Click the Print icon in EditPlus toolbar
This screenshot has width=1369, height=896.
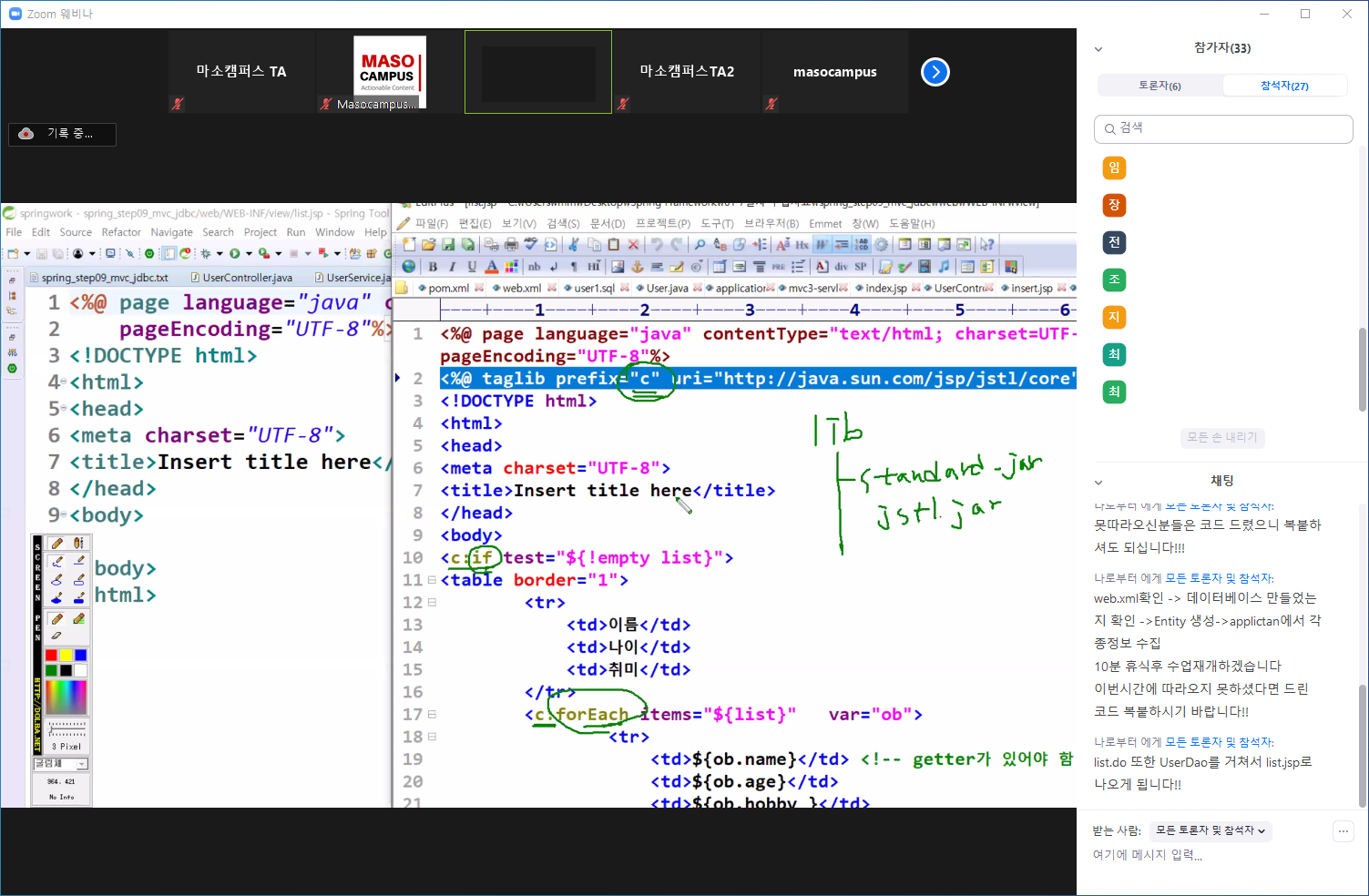click(511, 245)
